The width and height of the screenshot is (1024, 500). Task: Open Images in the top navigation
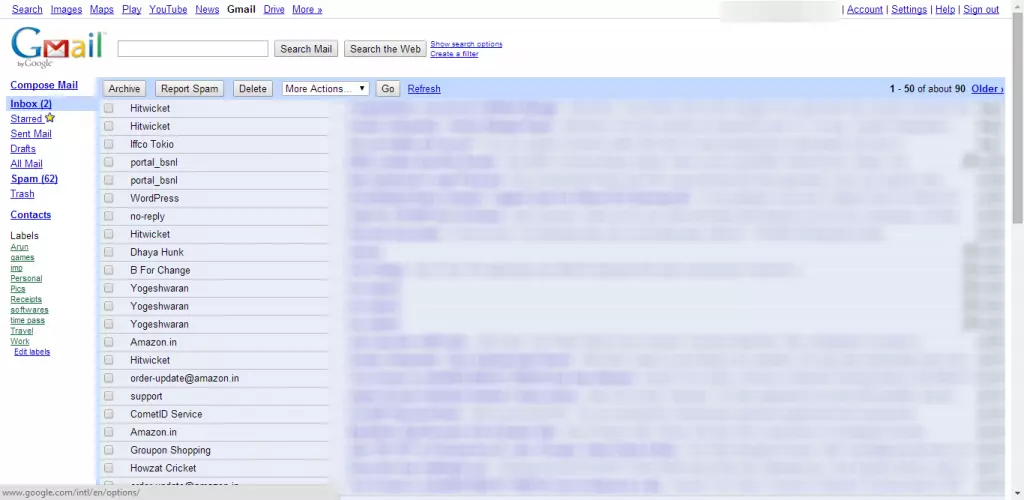click(x=66, y=9)
